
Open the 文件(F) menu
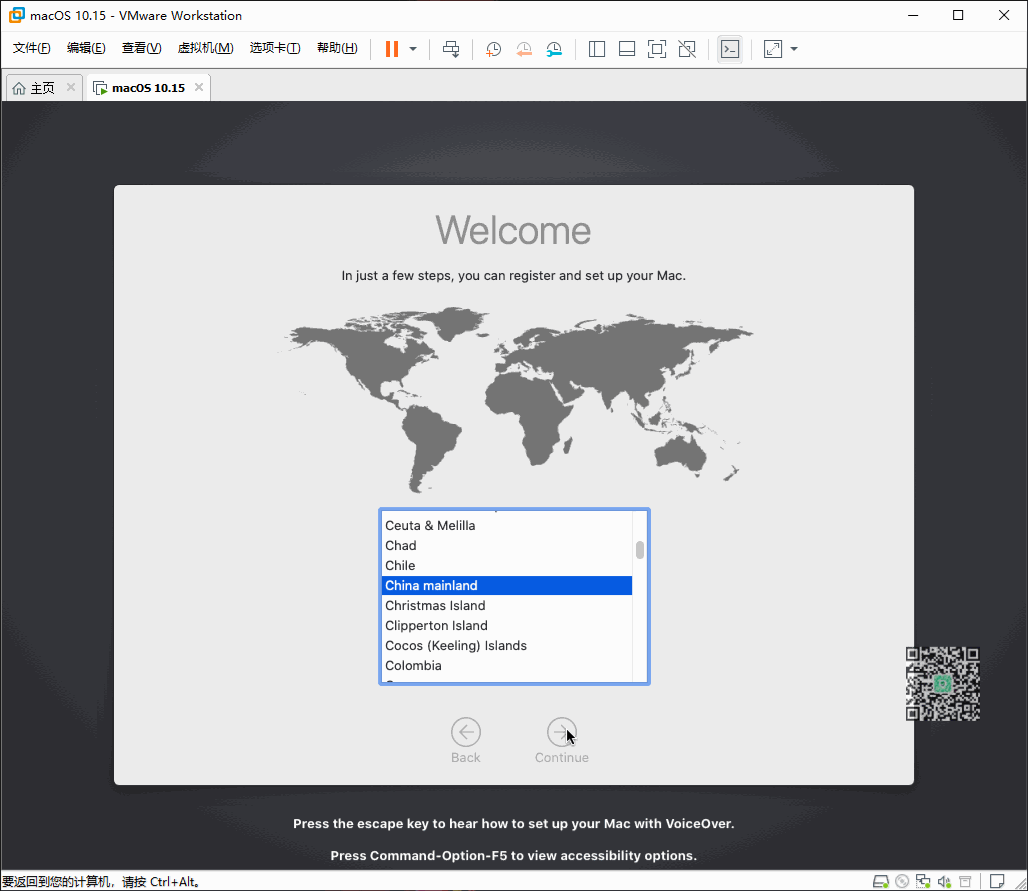coord(31,49)
